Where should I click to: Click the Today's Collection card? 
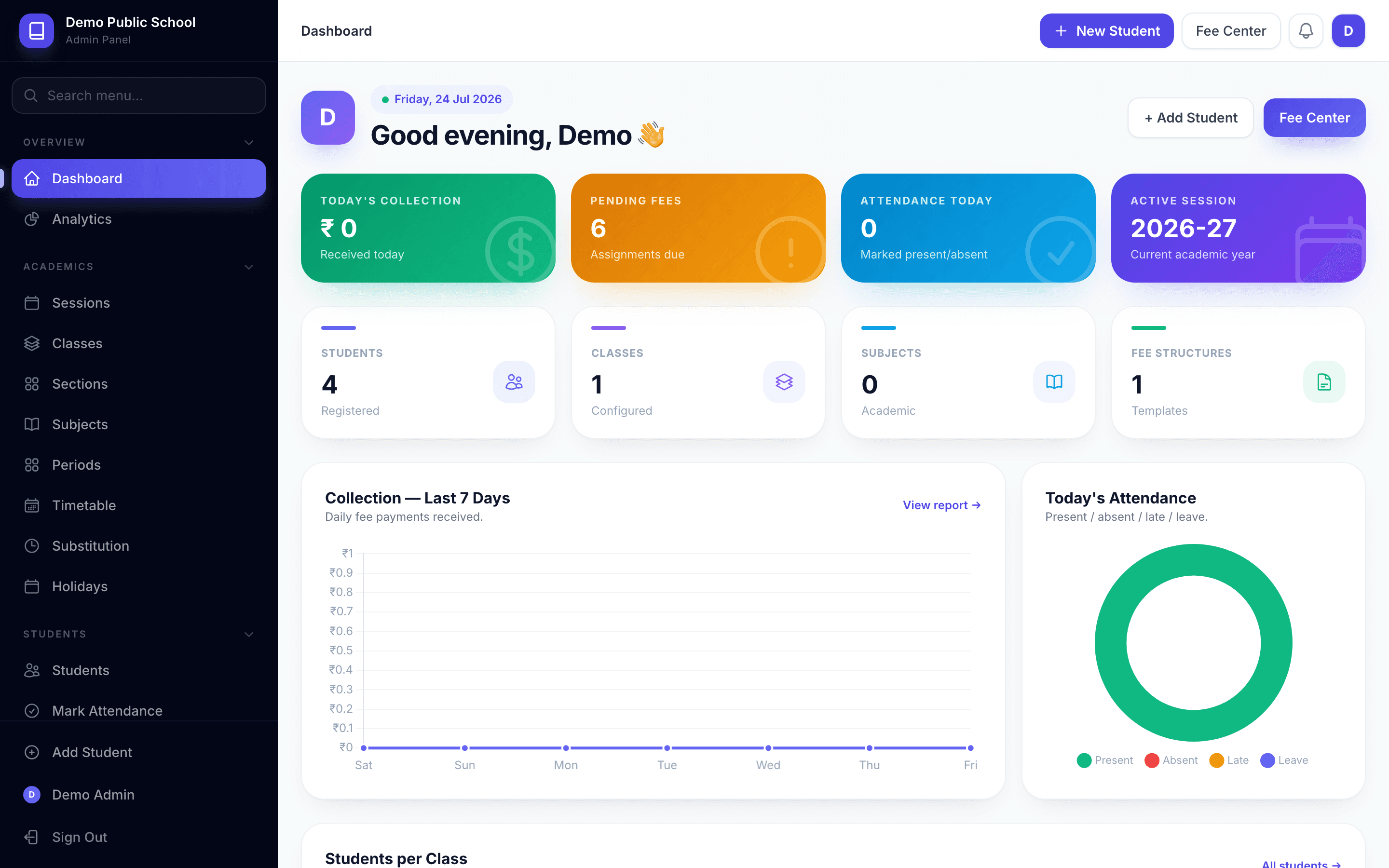428,228
